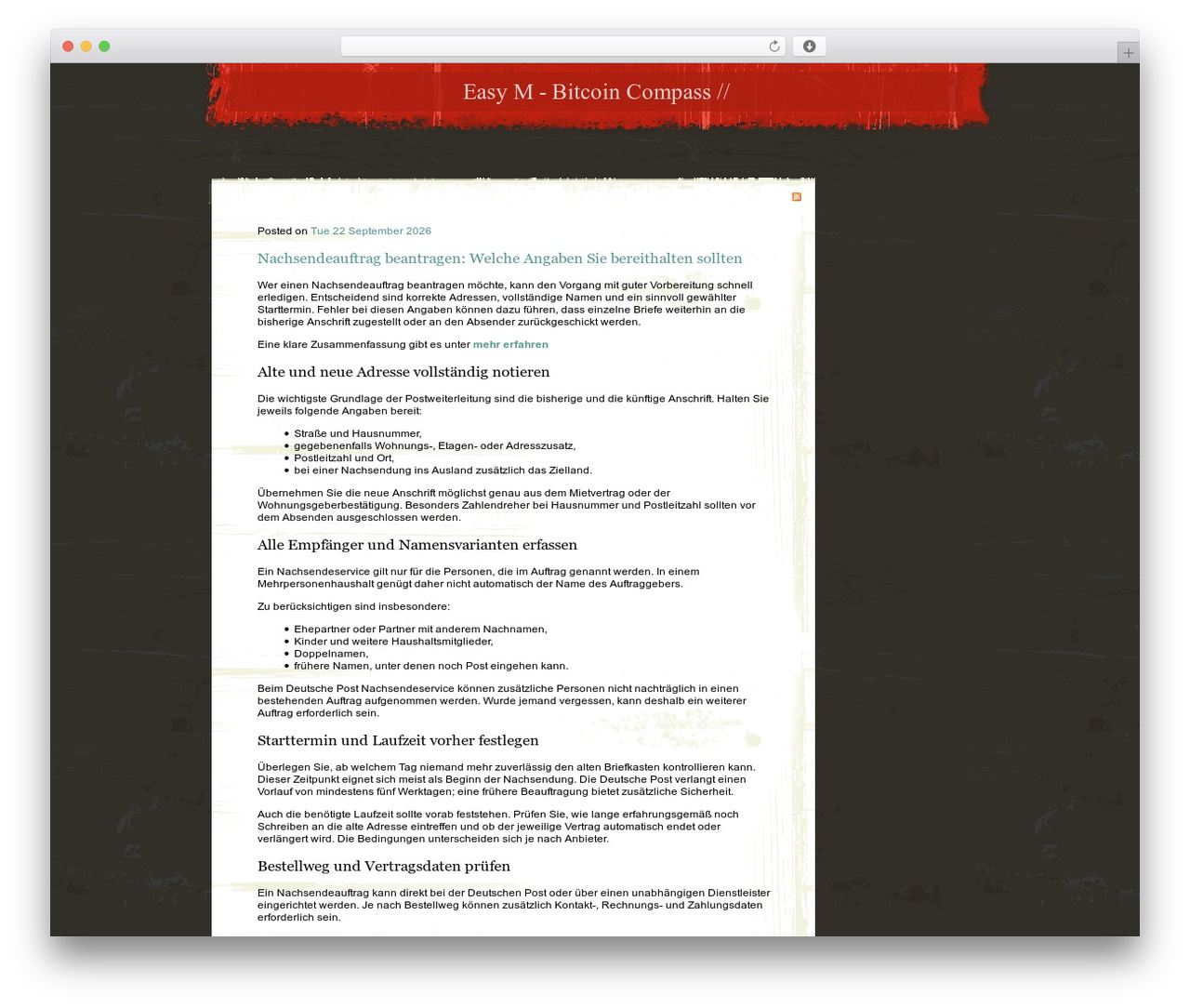The image size is (1190, 1008).
Task: Open the 'Easy M - Bitcoin Compass //' site title
Action: [x=596, y=92]
